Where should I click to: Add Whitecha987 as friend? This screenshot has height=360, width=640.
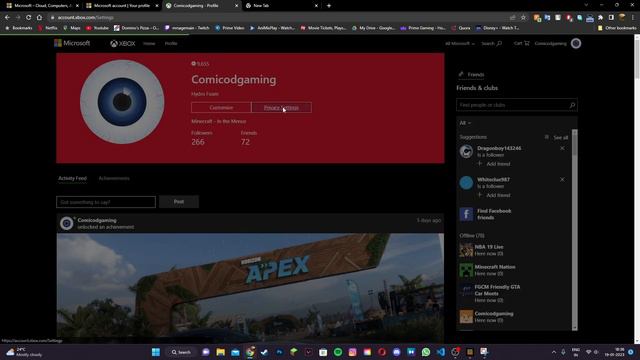pyautogui.click(x=494, y=195)
